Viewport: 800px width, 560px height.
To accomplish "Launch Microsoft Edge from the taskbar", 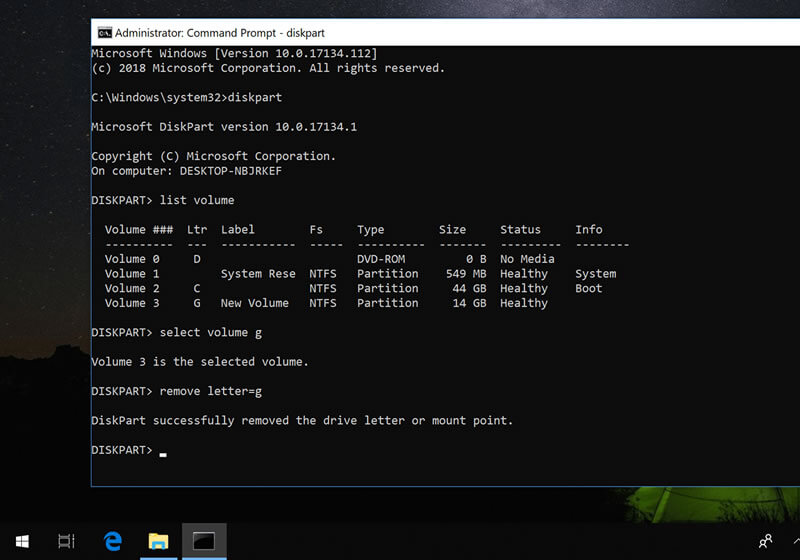I will [113, 541].
